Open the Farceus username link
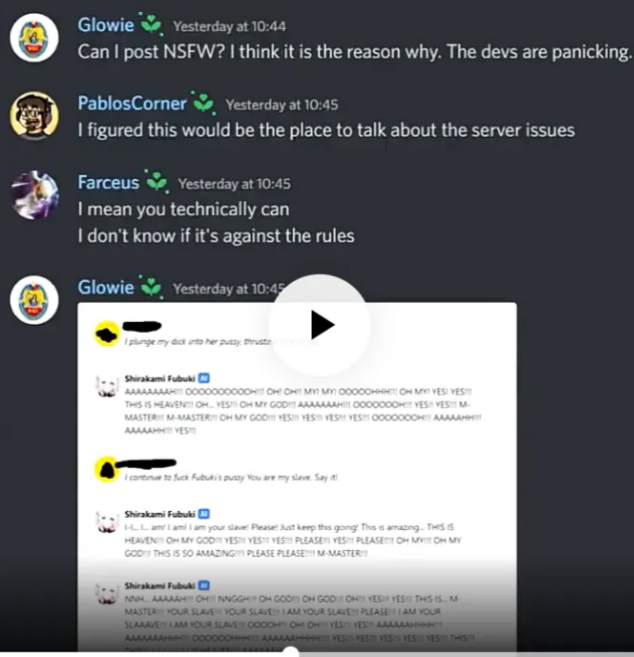Viewport: 634px width, 657px height. click(108, 183)
